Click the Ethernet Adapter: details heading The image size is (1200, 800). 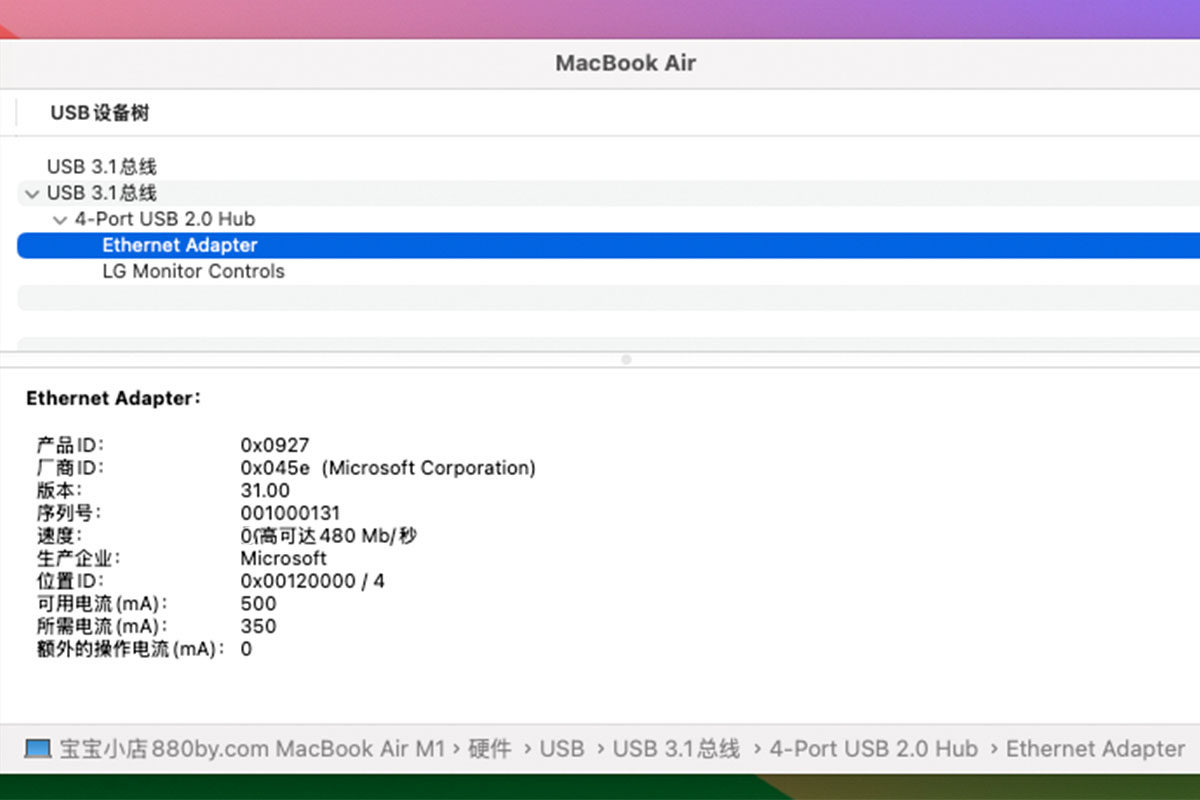pos(114,398)
